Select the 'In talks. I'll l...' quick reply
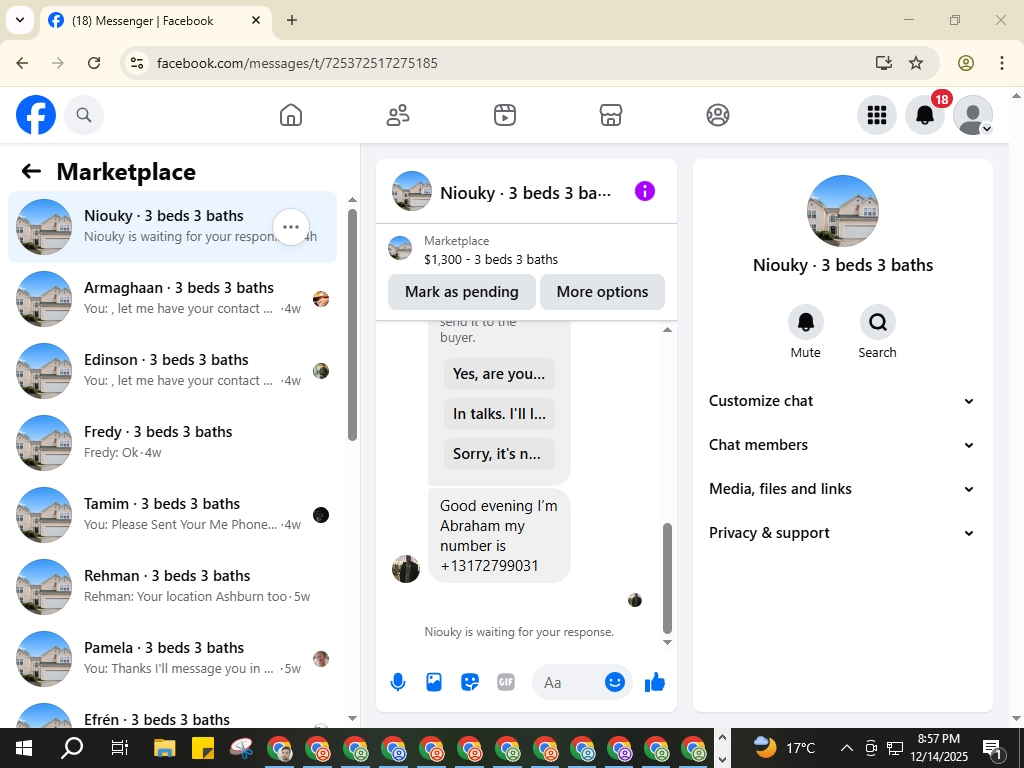 (499, 414)
